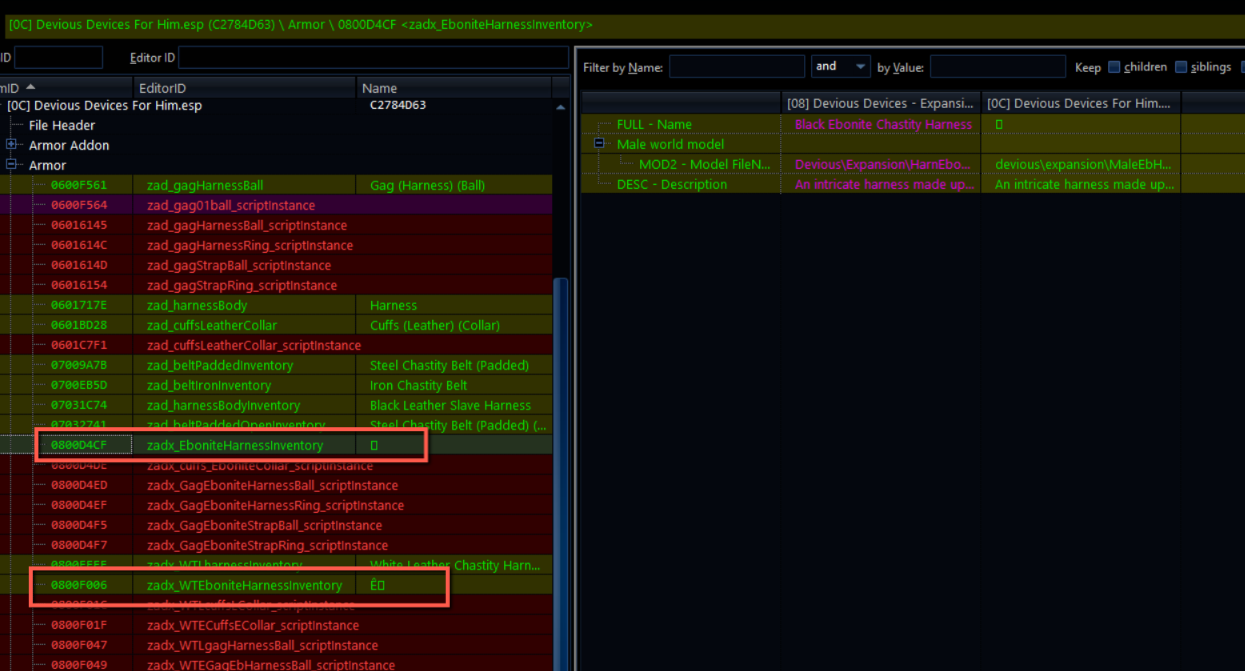Sort by the EditorID column header

244,88
